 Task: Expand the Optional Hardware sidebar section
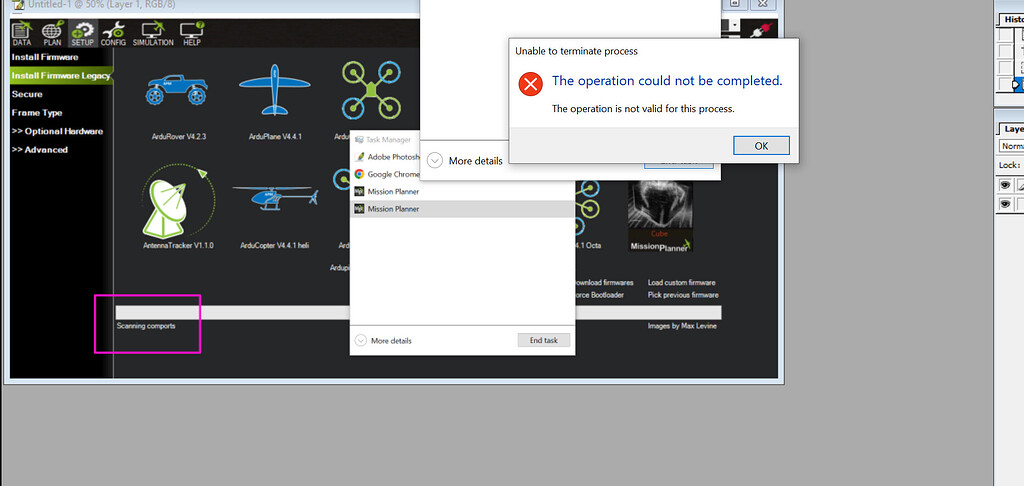(x=57, y=131)
